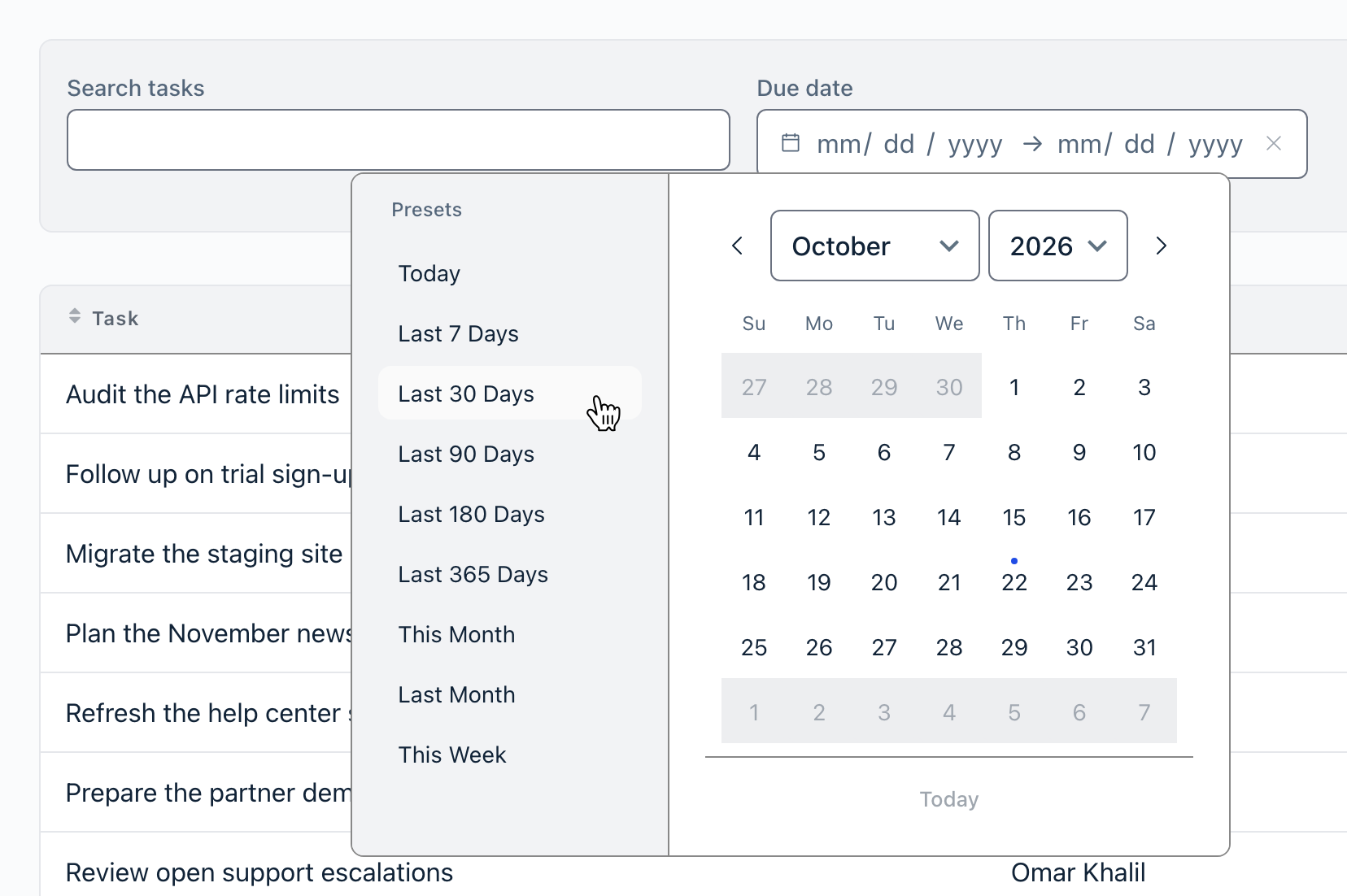Pick October 15 in the calendar
Viewport: 1347px width, 896px height.
[1014, 517]
